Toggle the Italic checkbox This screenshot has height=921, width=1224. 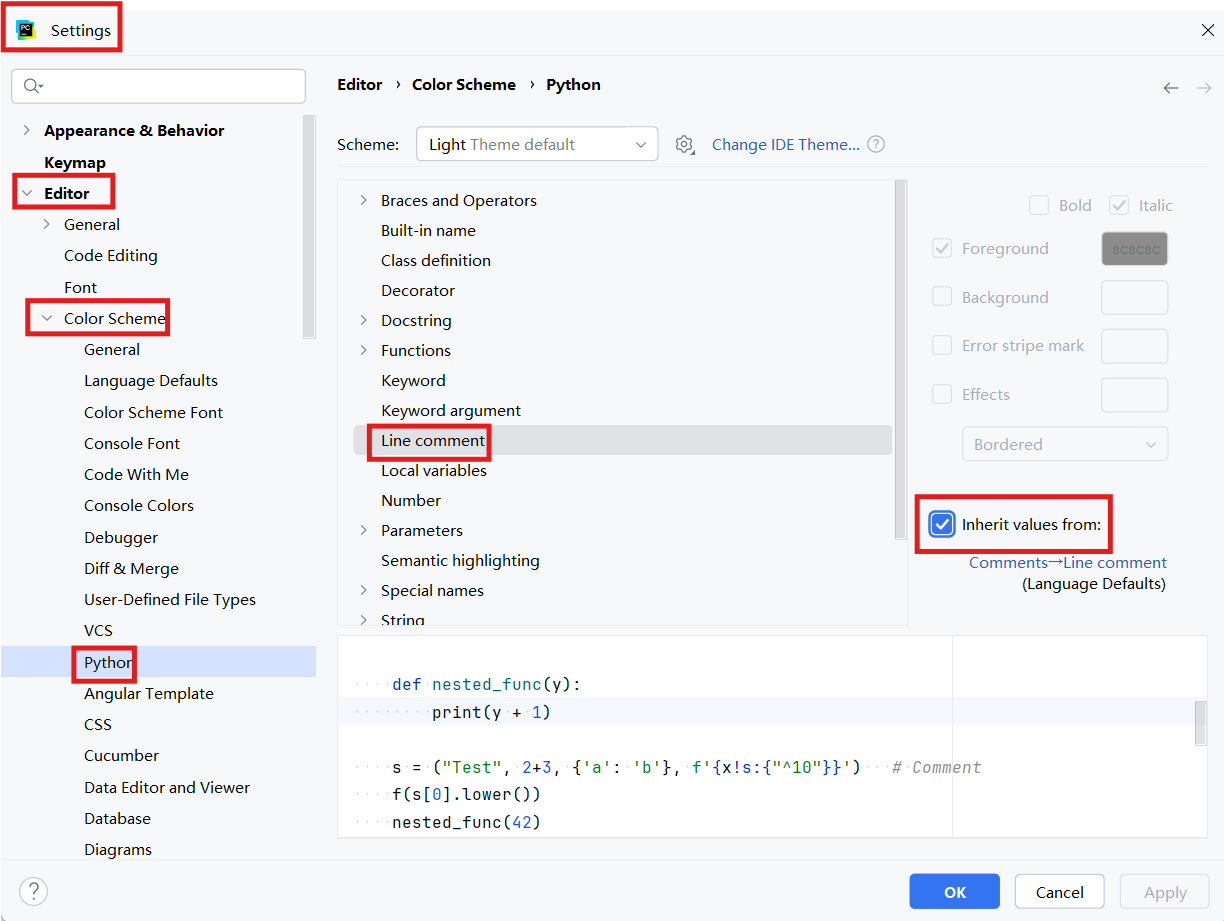coord(1119,205)
